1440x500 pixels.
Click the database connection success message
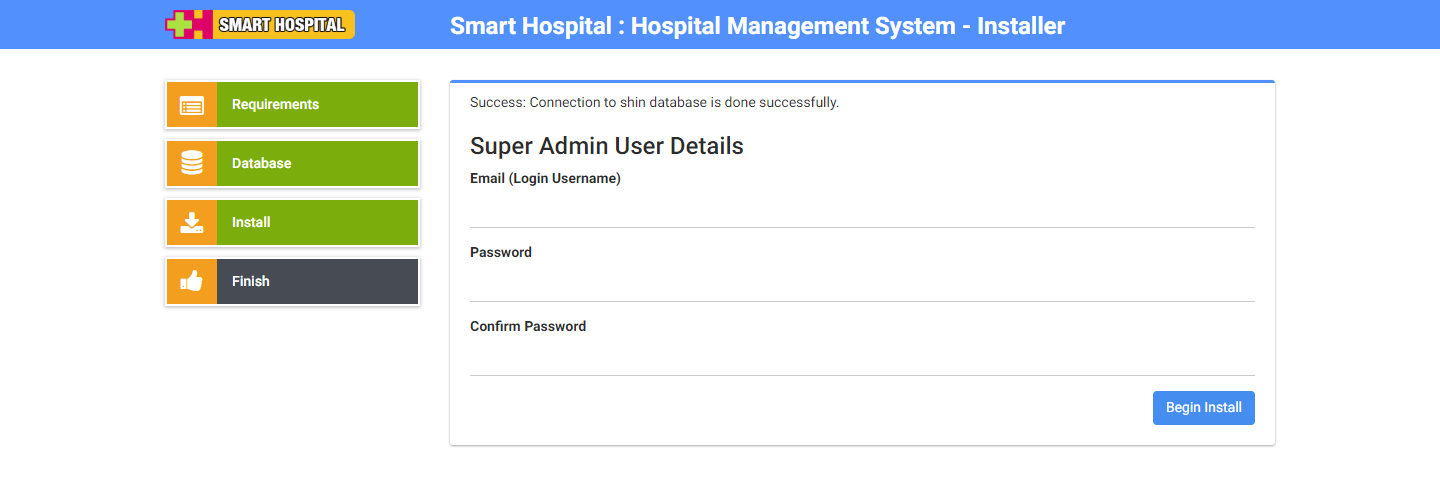point(654,102)
